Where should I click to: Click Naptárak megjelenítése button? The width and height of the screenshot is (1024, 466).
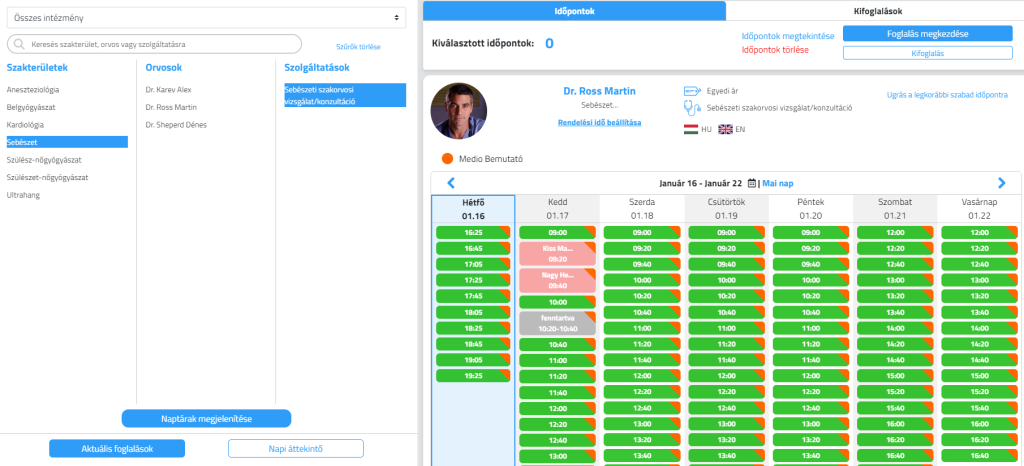point(206,418)
